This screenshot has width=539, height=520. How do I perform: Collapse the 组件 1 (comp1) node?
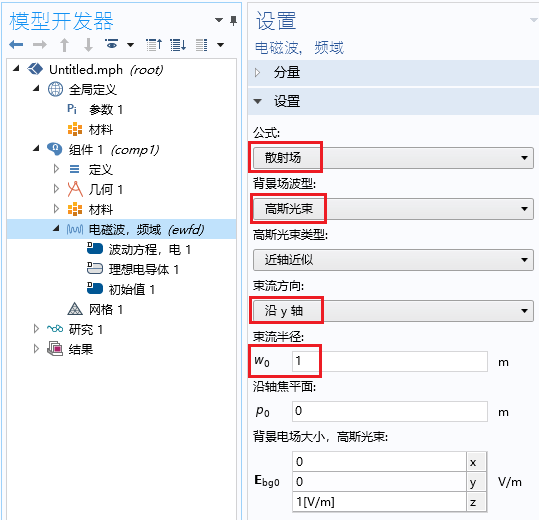[x=36, y=148]
